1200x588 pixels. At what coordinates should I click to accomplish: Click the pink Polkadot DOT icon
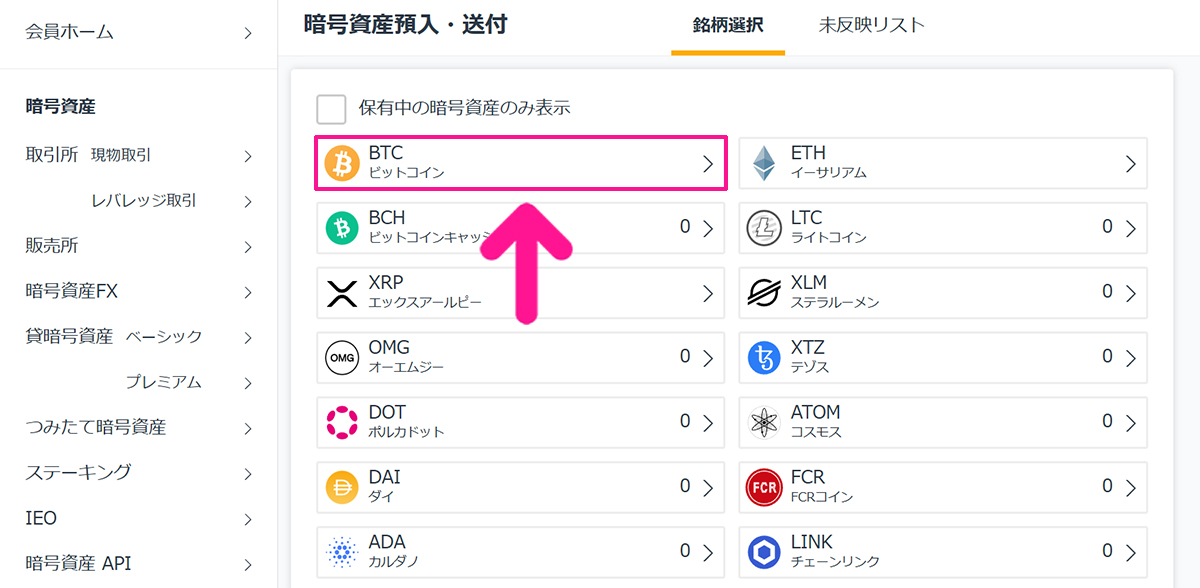pyautogui.click(x=342, y=423)
